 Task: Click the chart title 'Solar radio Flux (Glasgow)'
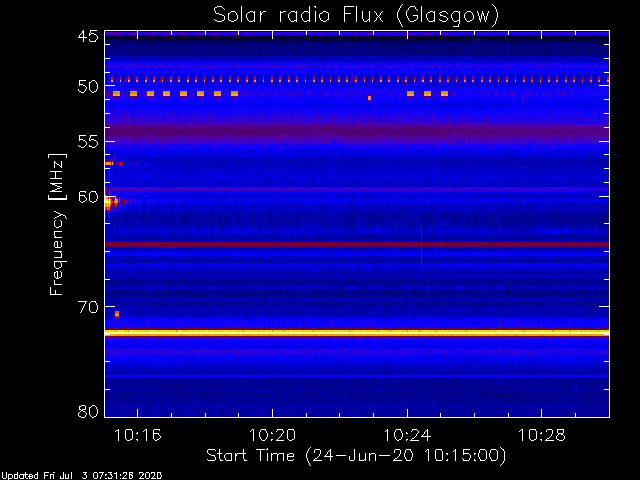click(x=356, y=15)
